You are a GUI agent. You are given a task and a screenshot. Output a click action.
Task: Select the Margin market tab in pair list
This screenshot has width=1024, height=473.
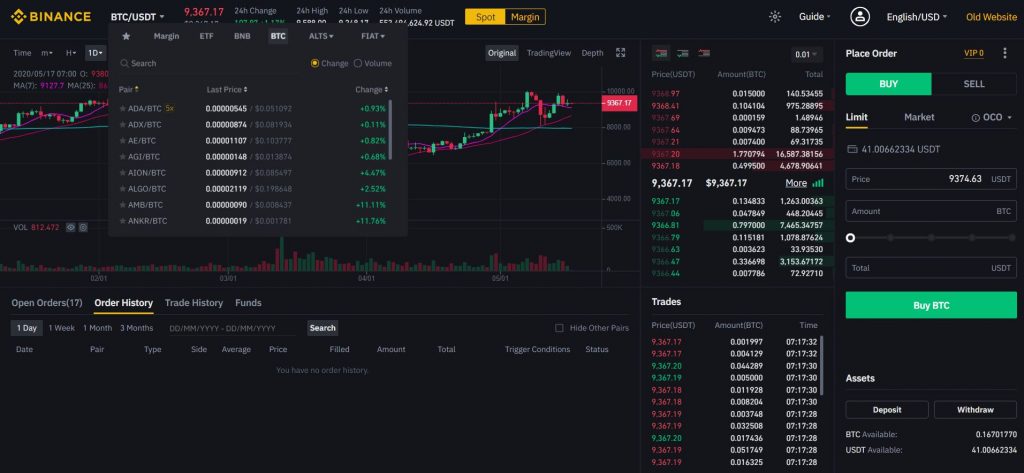point(167,37)
